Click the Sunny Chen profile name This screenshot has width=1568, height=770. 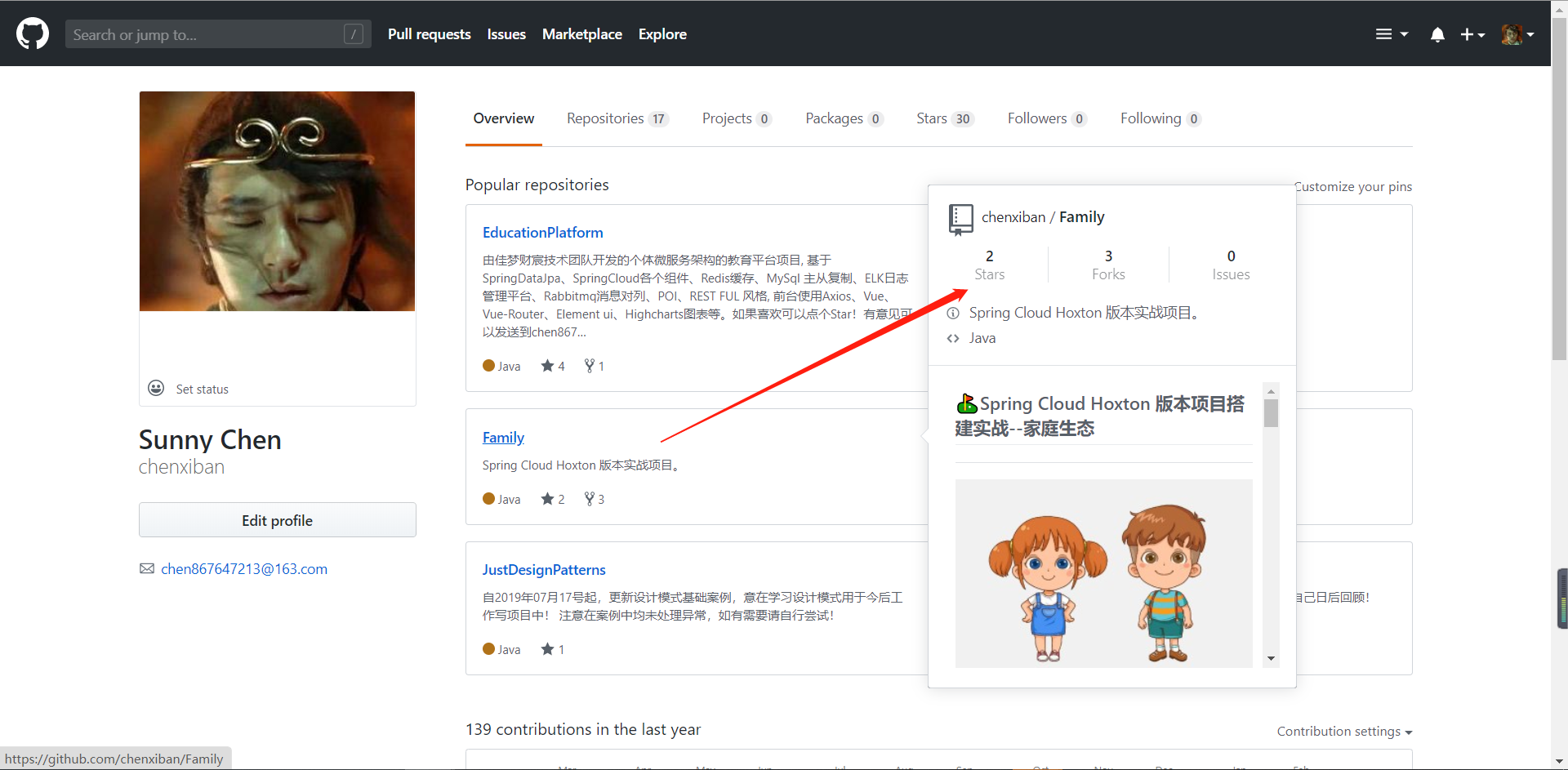(x=210, y=440)
